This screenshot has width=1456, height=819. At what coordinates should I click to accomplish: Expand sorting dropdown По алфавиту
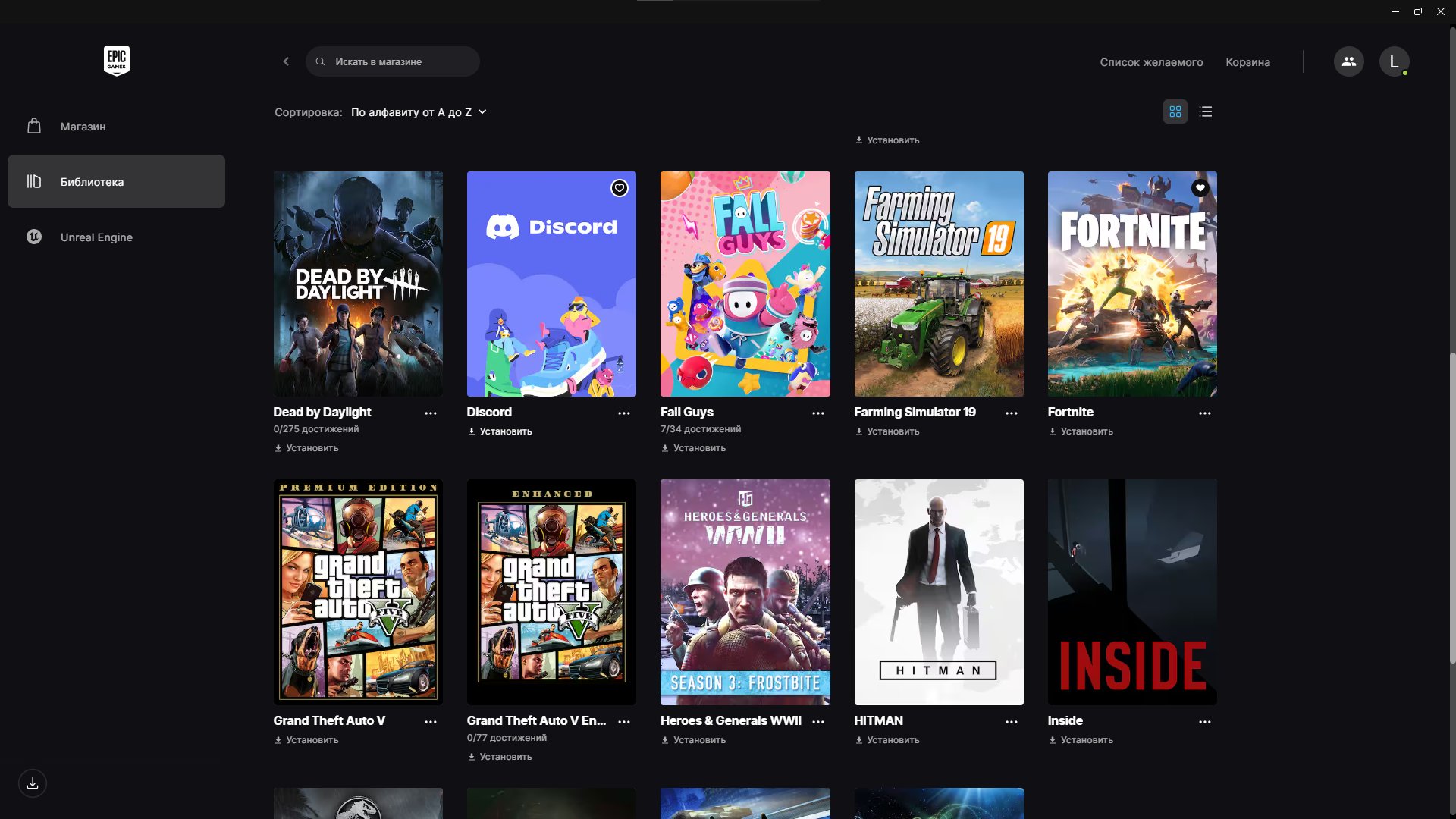tap(419, 112)
